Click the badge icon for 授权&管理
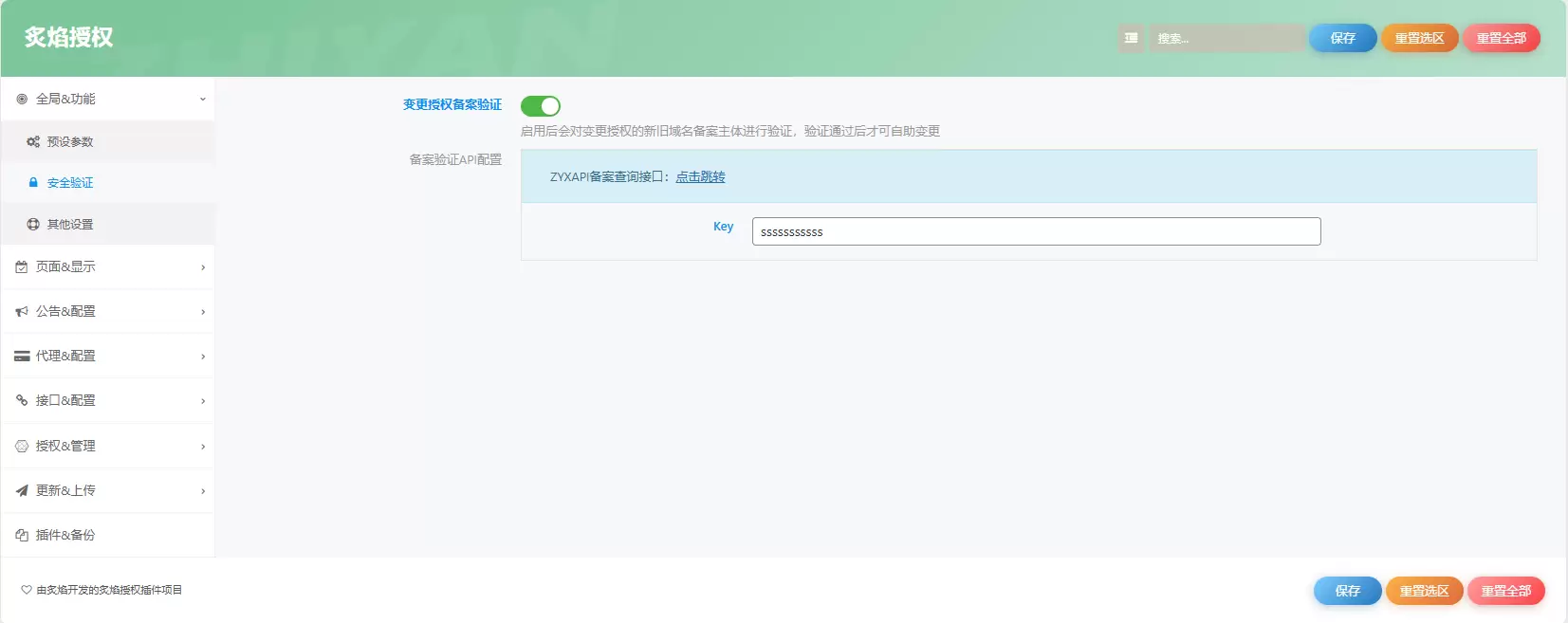 [22, 446]
